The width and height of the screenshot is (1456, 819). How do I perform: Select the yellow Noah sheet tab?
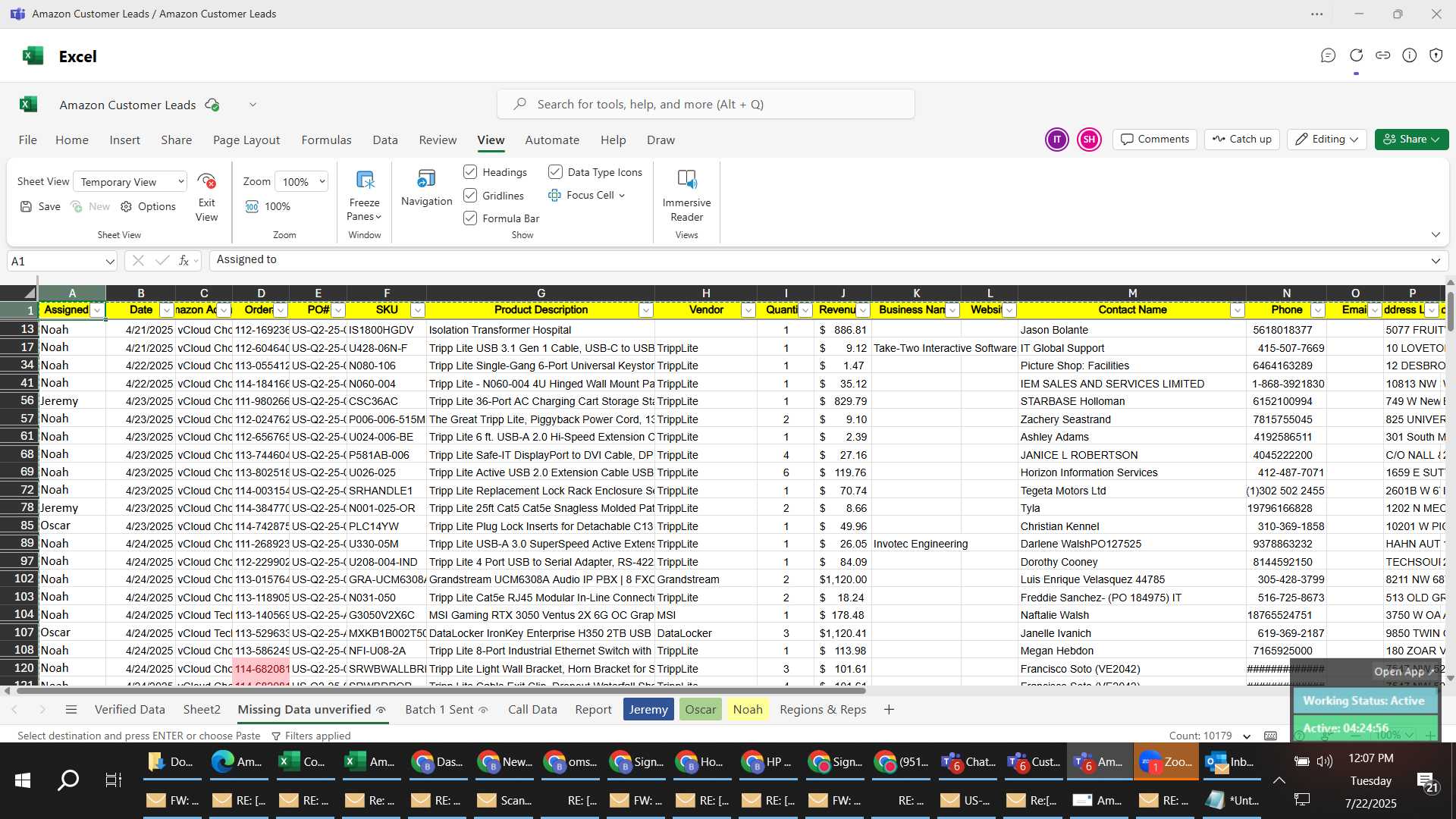click(x=748, y=710)
